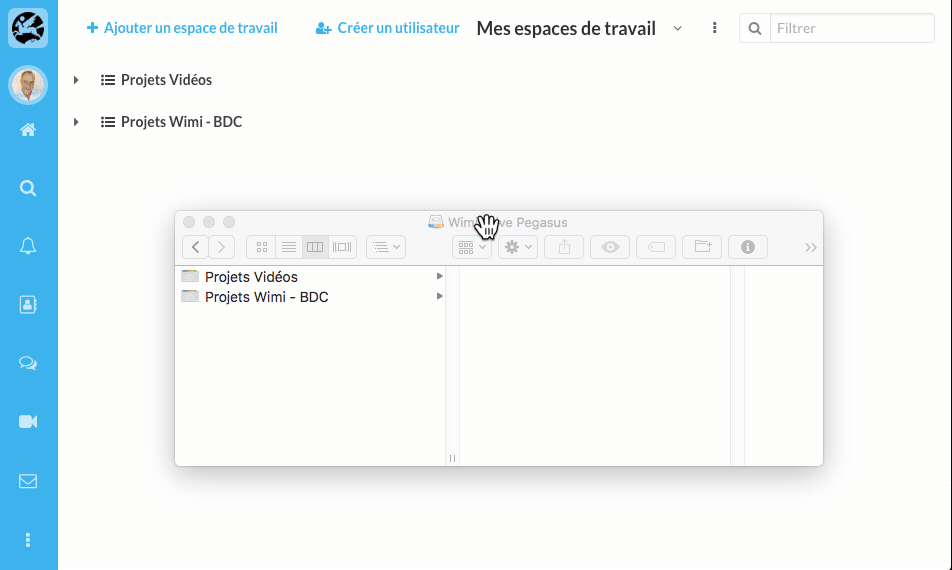Expand the Projets Vidéos workspace
The width and height of the screenshot is (952, 570).
76,80
